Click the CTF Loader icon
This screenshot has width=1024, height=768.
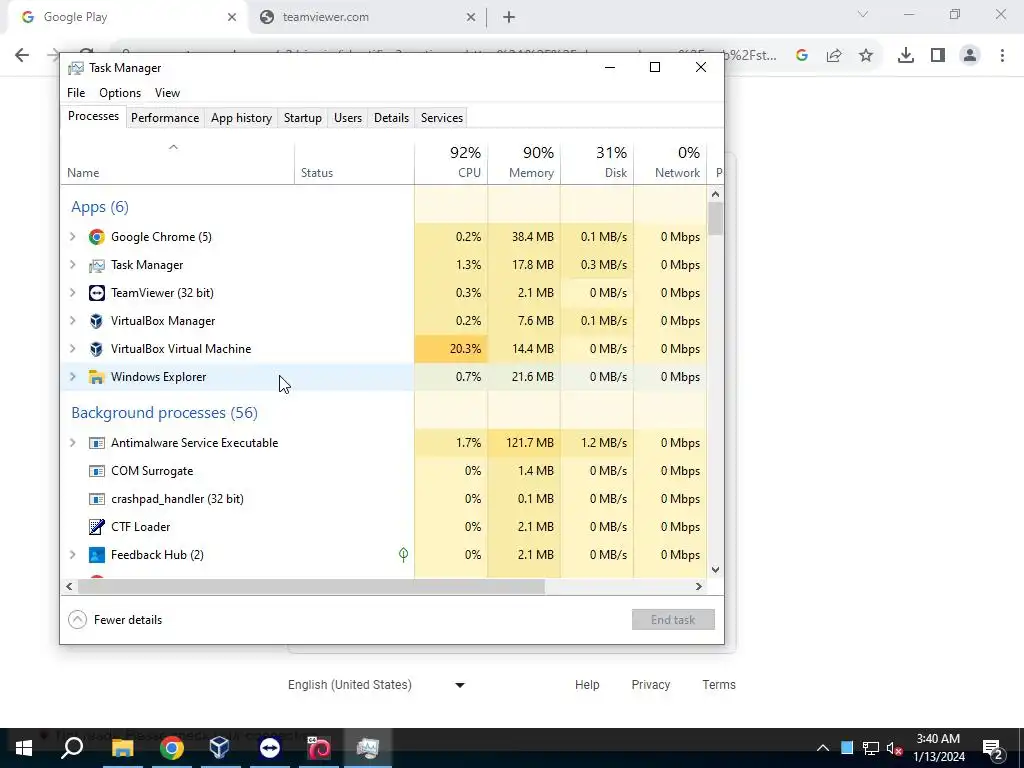coord(97,527)
